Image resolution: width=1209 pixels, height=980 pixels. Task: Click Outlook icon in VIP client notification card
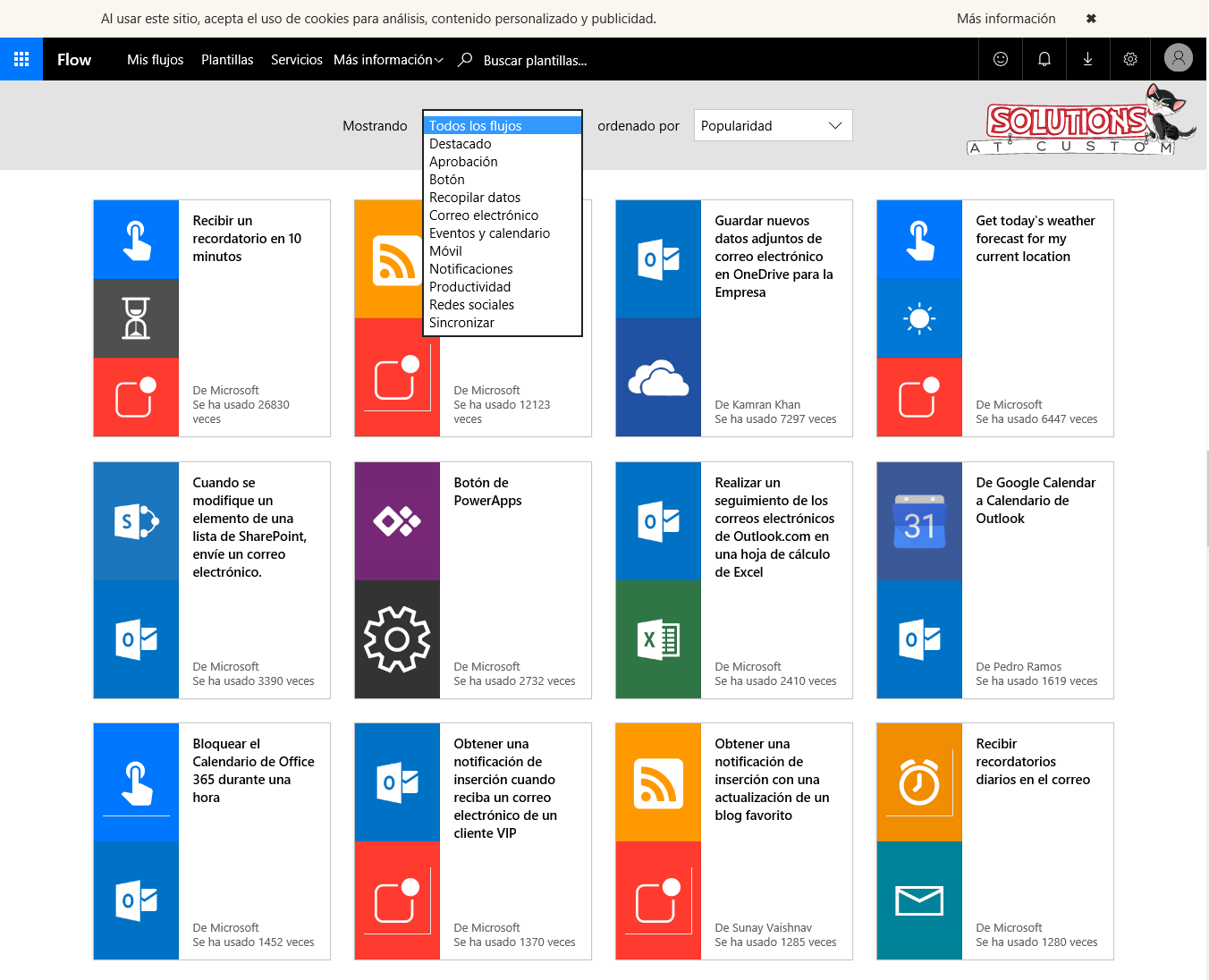(397, 782)
